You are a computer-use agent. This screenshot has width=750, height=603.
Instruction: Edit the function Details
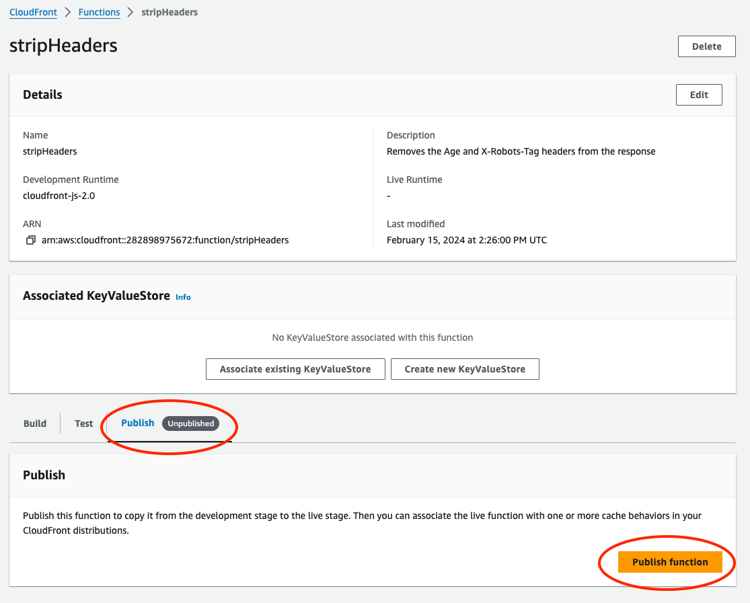pyautogui.click(x=699, y=95)
